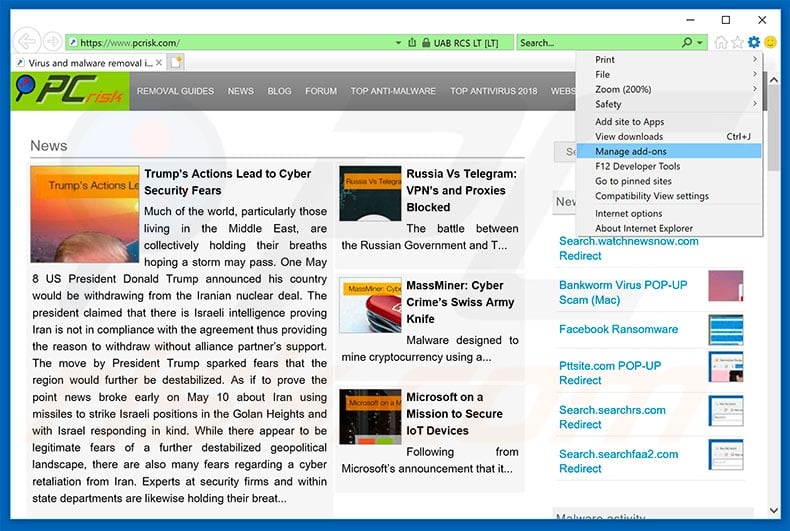Select Add site to Apps

click(669, 121)
